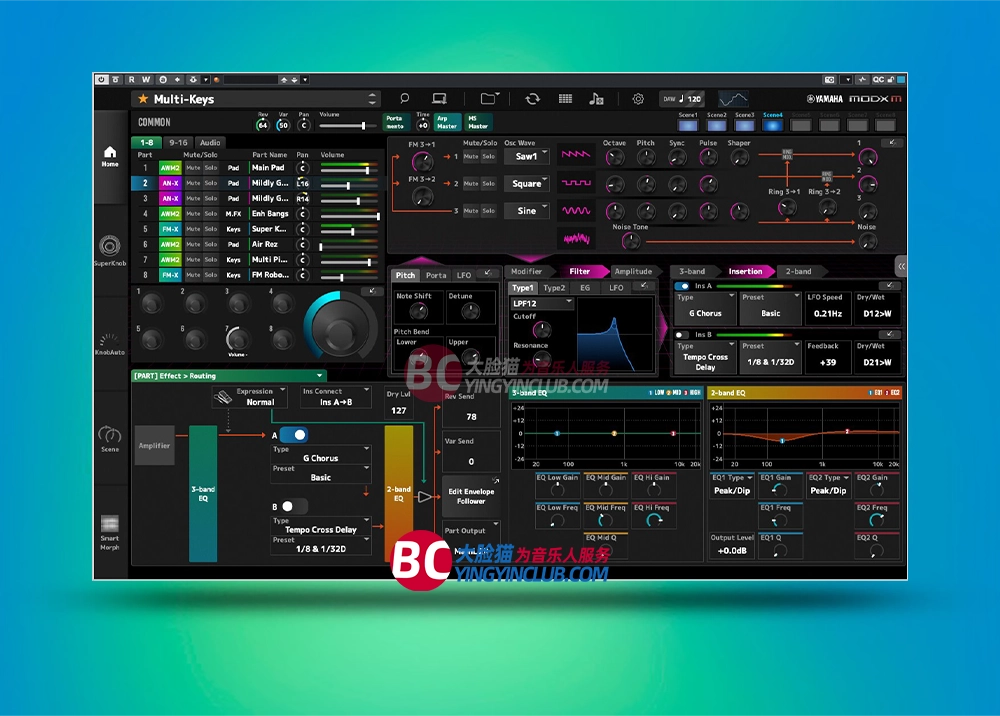Open the Home sidebar page

coord(110,155)
